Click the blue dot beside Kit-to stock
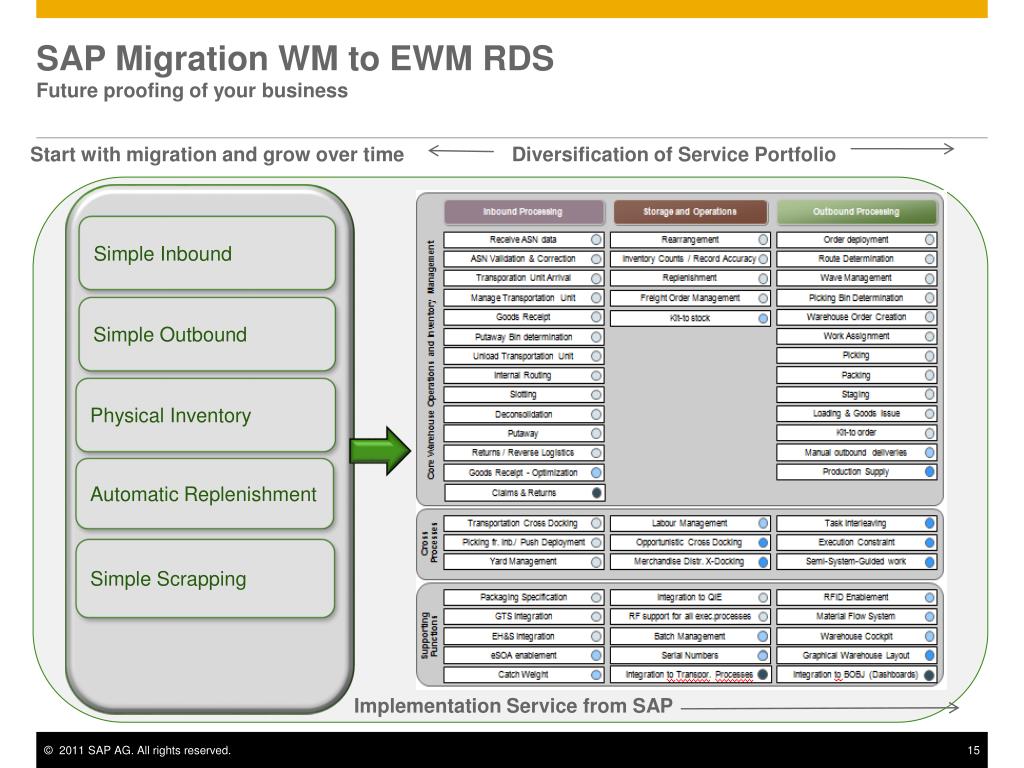The width and height of the screenshot is (1024, 768). [x=763, y=318]
